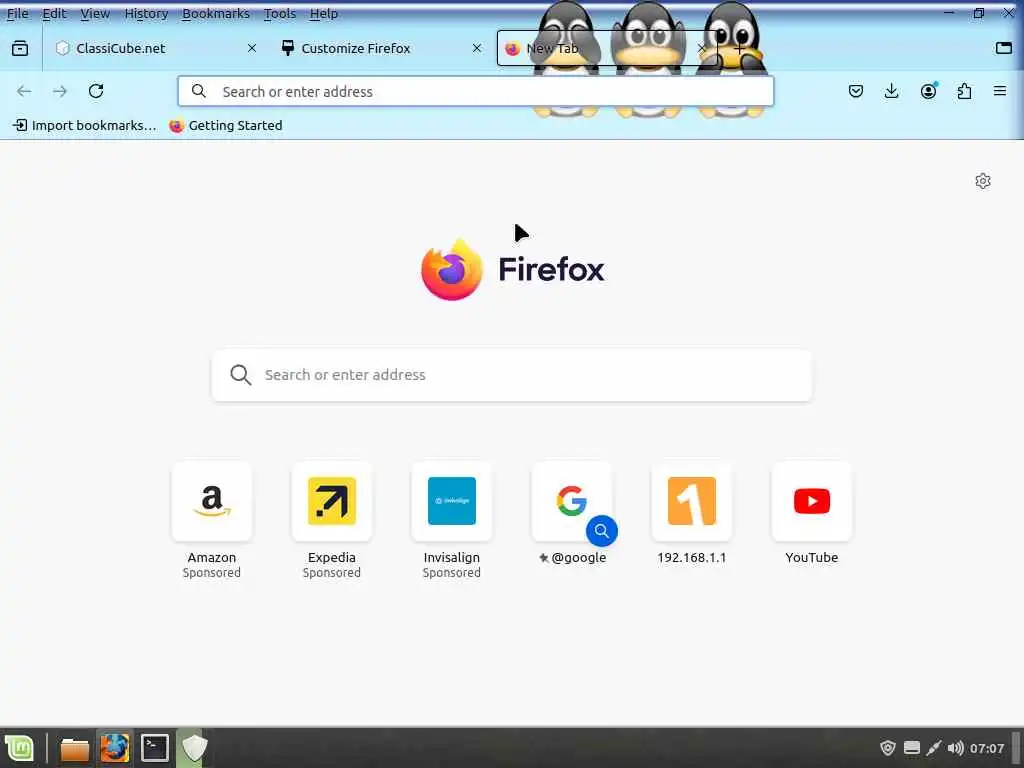Open new tab personalize gear icon
Screen dimensions: 1024x768
pos(983,181)
